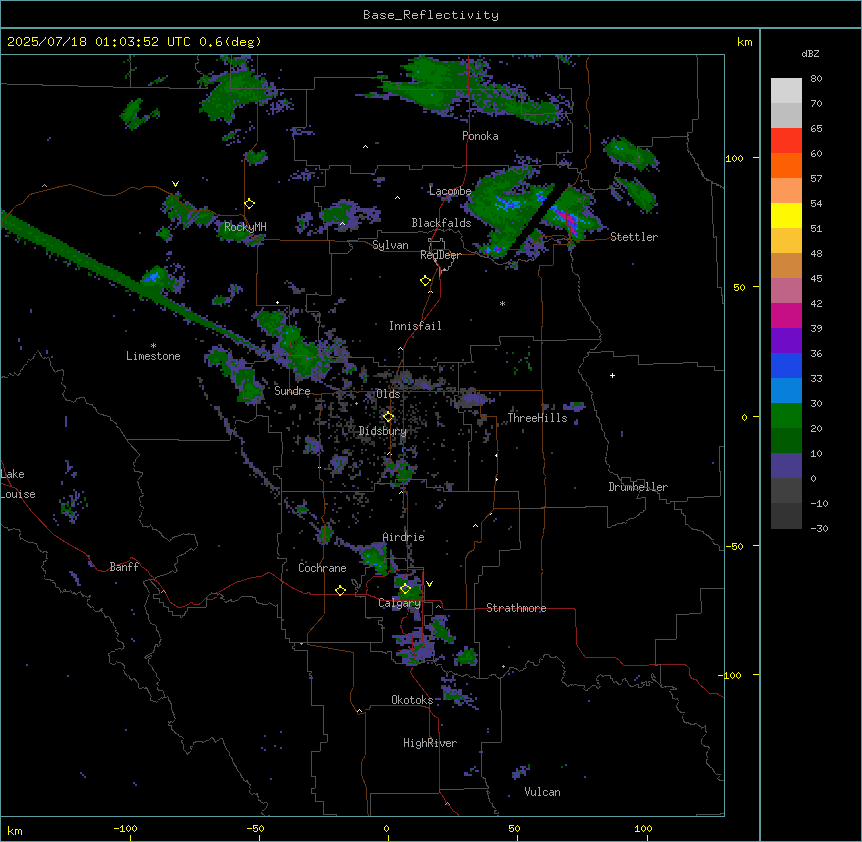Image resolution: width=862 pixels, height=842 pixels.
Task: Click the white asterisk marker east of Innisfail
Action: (502, 303)
